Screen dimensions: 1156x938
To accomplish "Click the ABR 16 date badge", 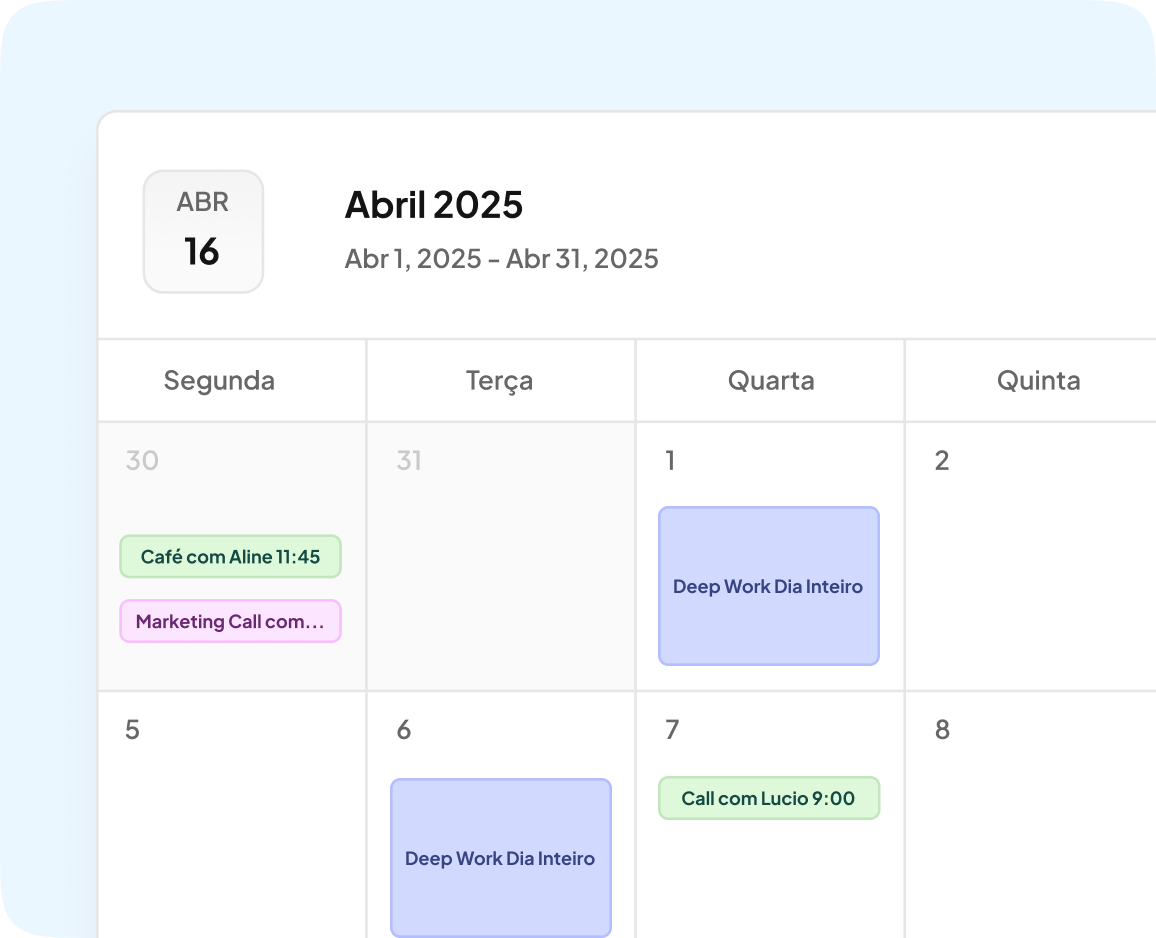I will (x=203, y=231).
